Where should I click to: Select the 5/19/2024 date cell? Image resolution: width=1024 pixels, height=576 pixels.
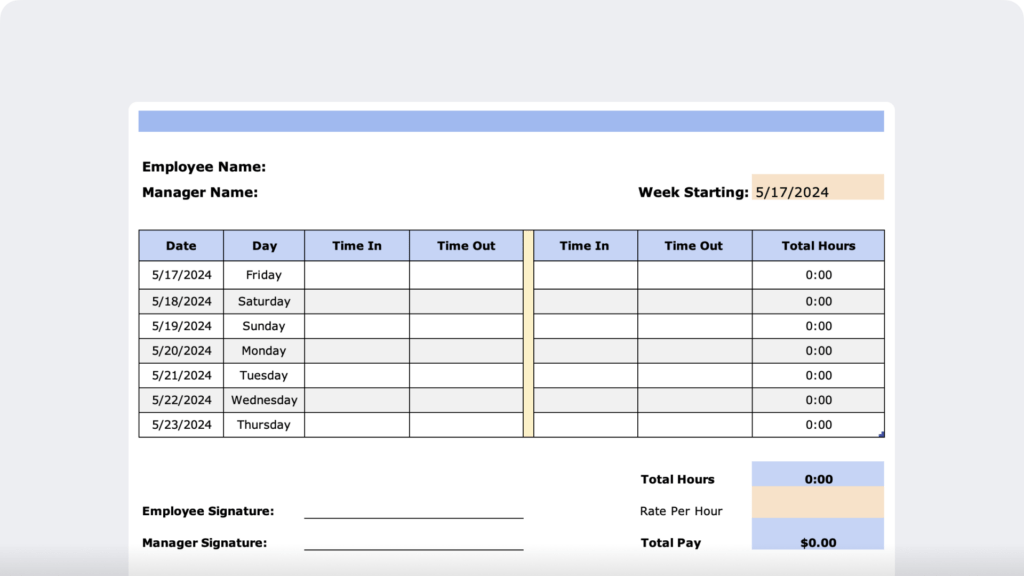180,325
